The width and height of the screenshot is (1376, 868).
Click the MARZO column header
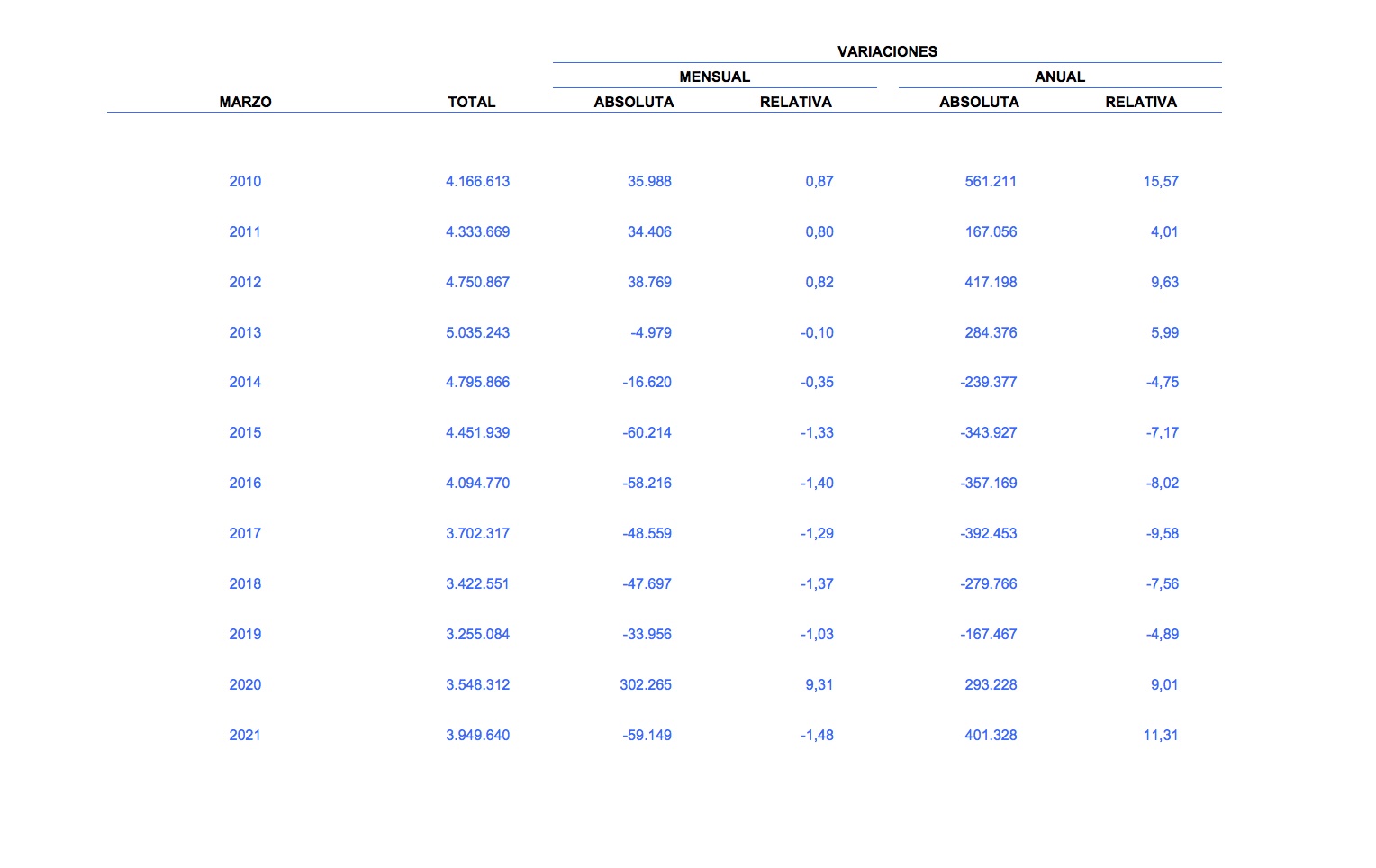coord(245,102)
